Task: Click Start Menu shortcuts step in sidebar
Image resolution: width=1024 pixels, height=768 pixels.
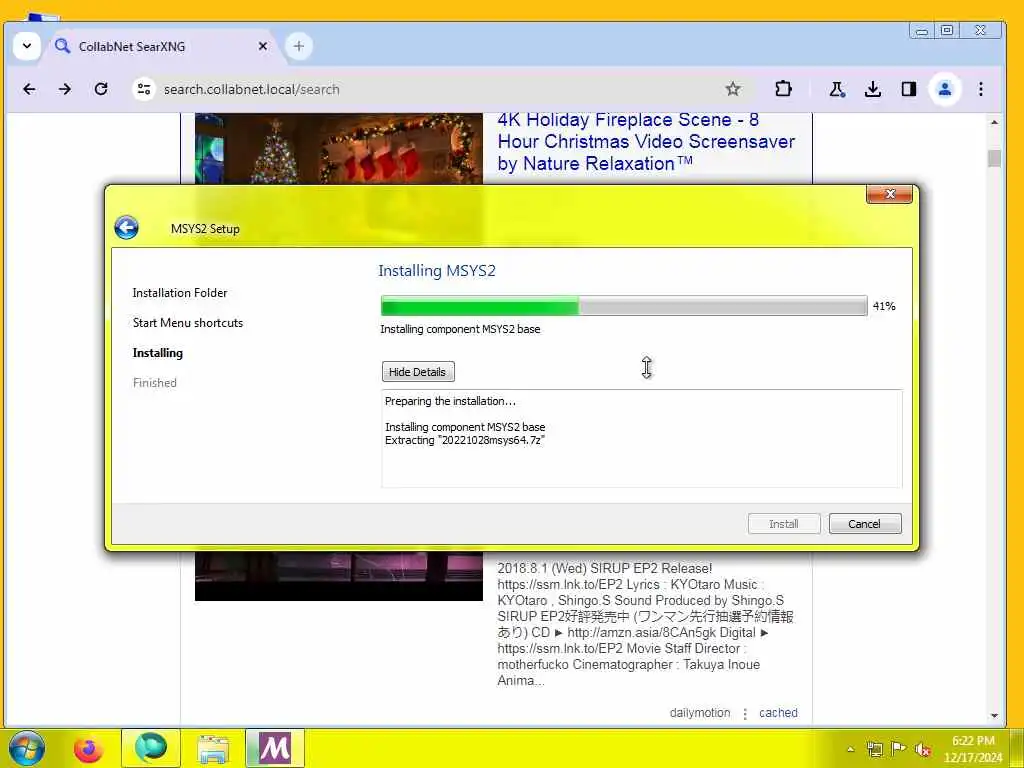Action: [x=187, y=323]
